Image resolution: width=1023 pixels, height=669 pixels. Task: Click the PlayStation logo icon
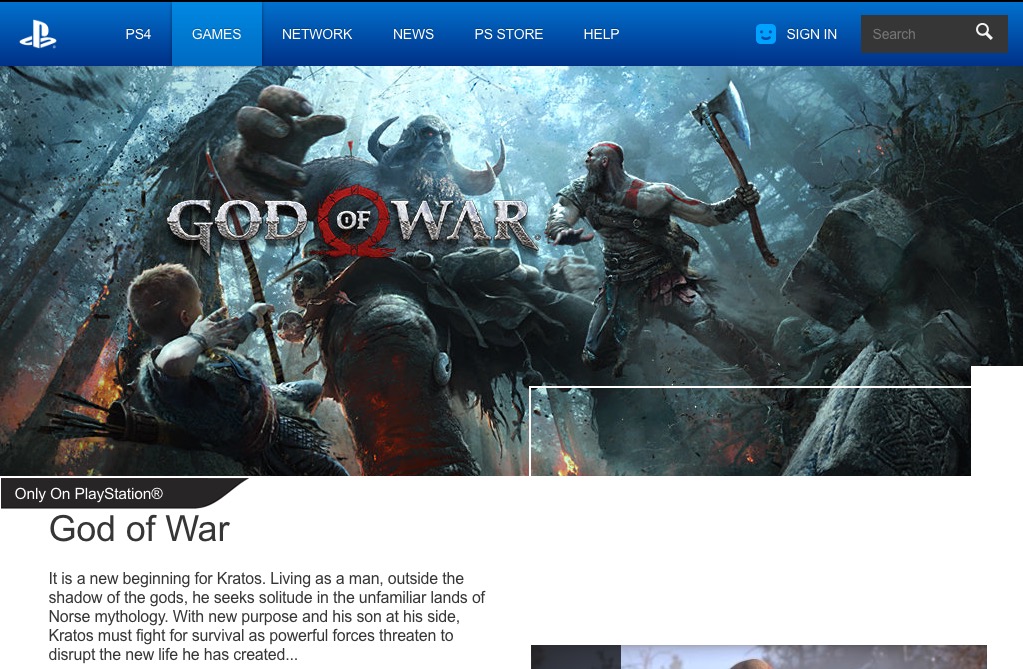coord(38,35)
